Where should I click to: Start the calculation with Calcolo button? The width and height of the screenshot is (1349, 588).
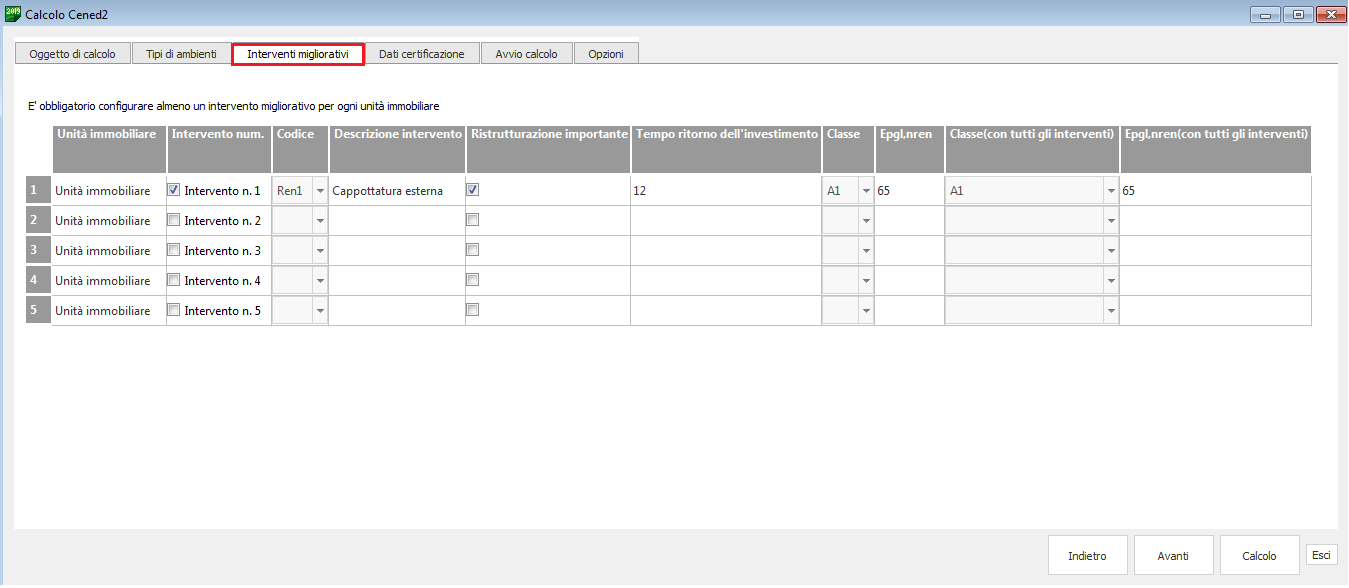coord(1259,556)
